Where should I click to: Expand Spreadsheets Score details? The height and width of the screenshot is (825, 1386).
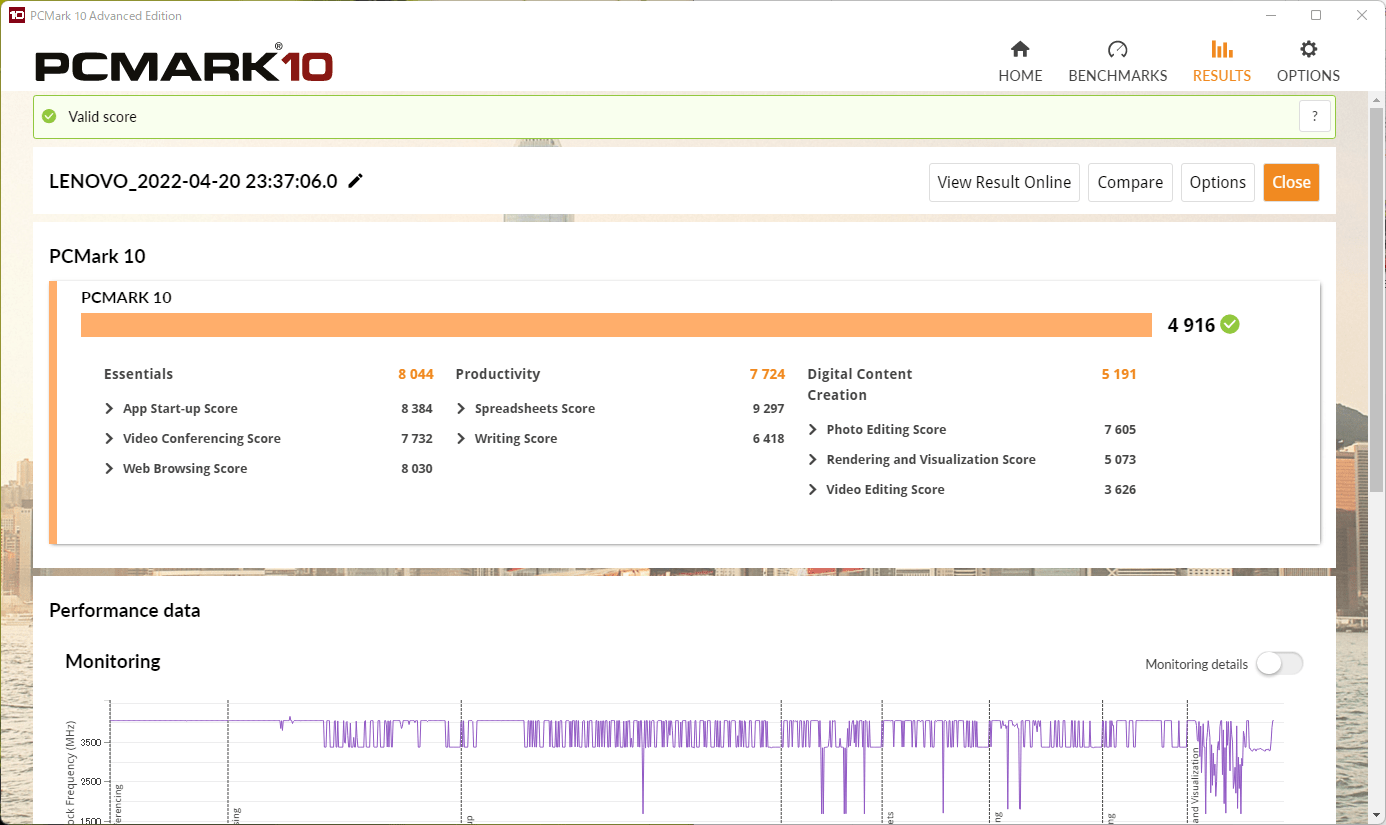click(461, 408)
